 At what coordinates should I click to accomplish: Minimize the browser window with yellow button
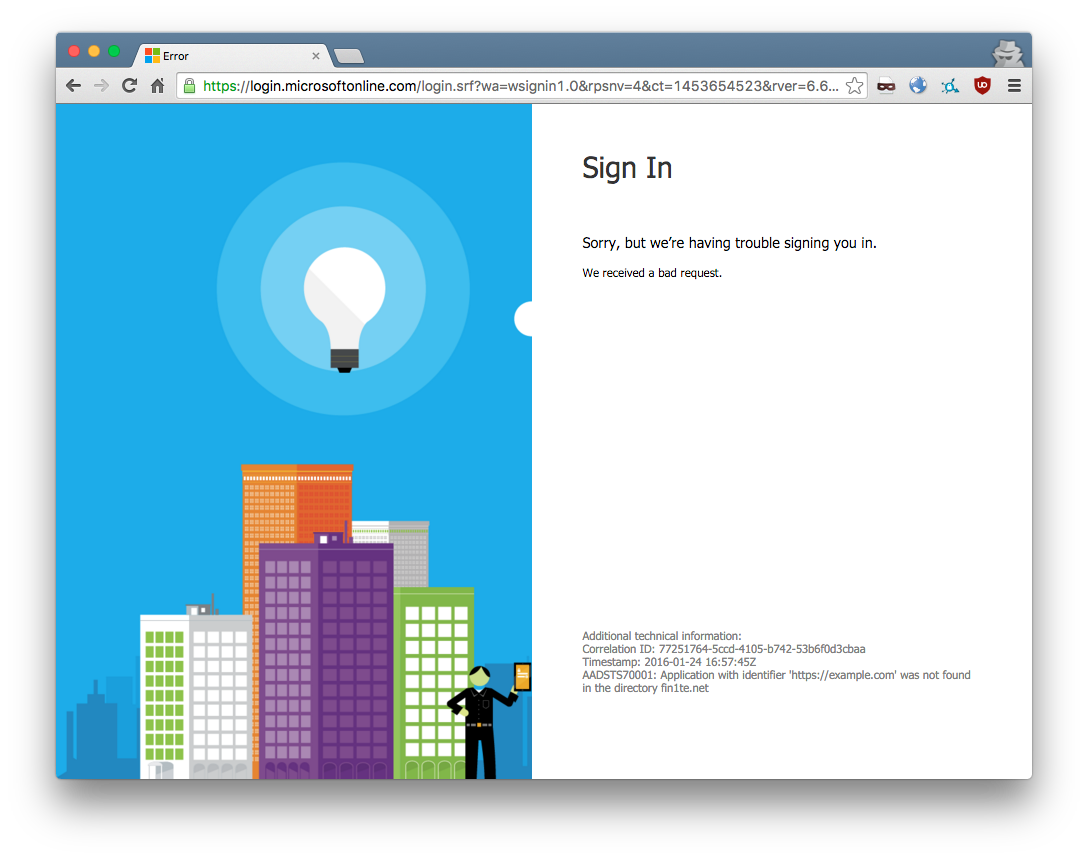pyautogui.click(x=94, y=51)
